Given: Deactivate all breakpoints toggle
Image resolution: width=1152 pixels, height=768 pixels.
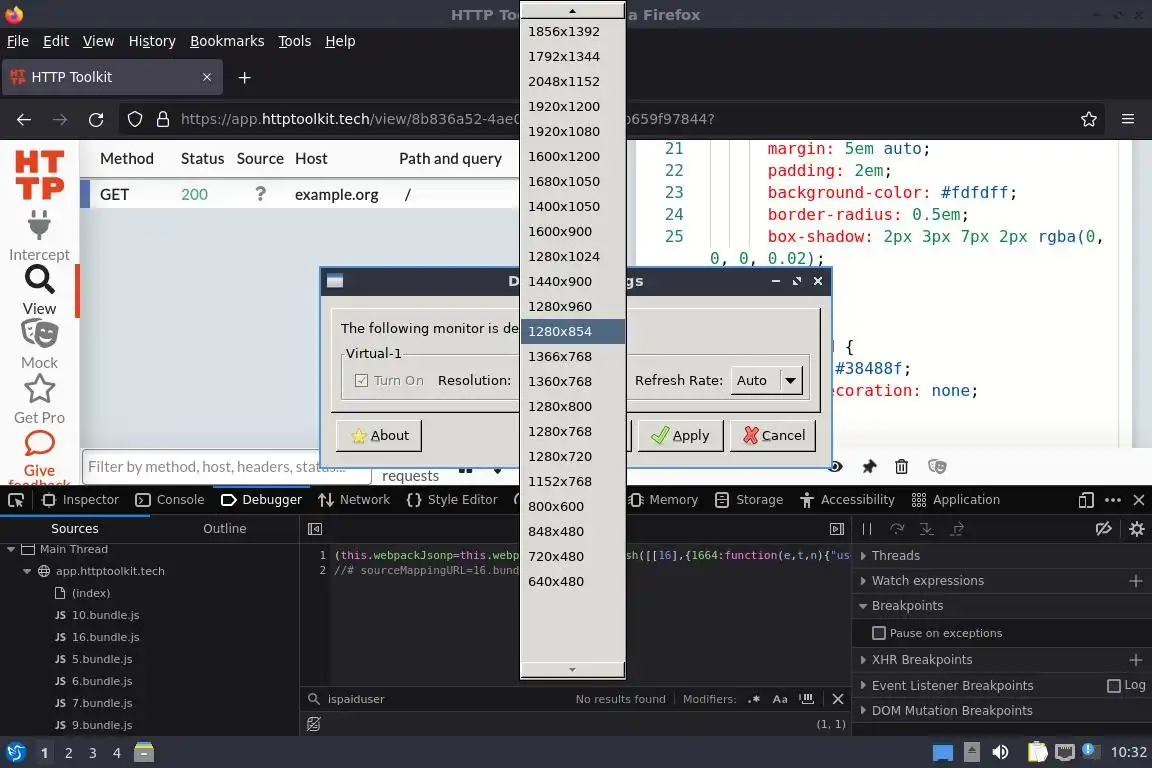Looking at the screenshot, I should pos(1104,528).
